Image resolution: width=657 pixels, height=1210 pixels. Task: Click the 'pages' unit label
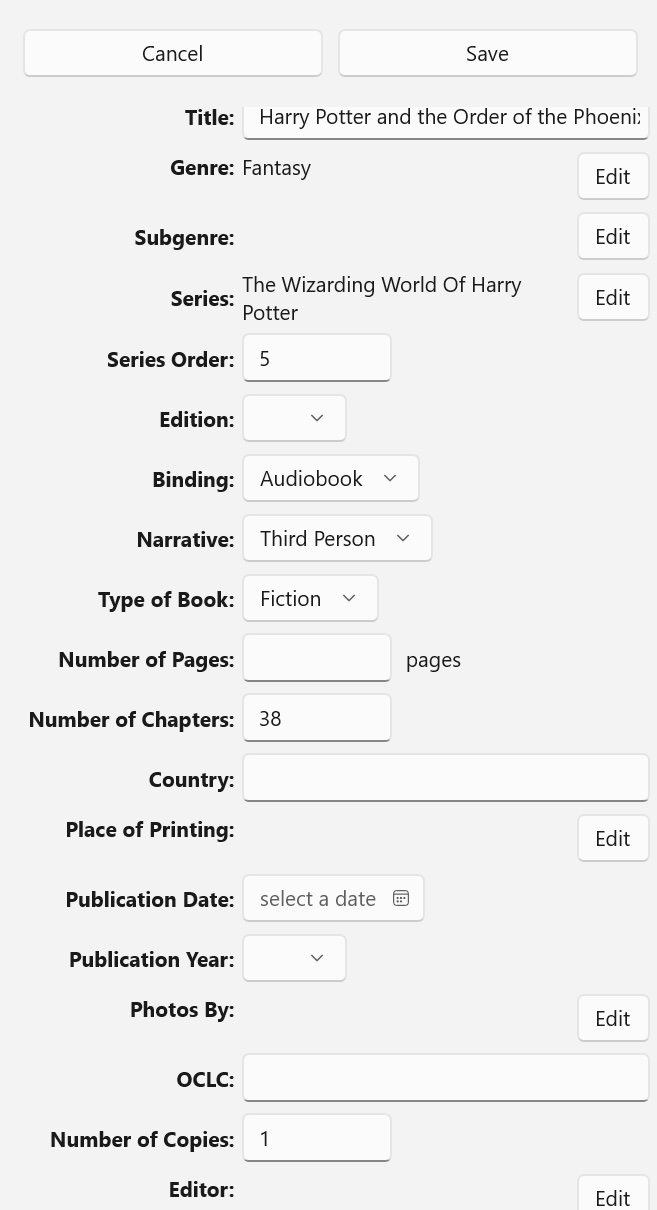[x=433, y=660]
